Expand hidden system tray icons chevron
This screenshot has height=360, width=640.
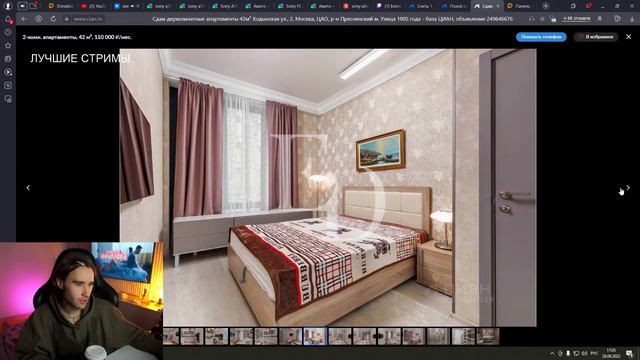coord(552,353)
